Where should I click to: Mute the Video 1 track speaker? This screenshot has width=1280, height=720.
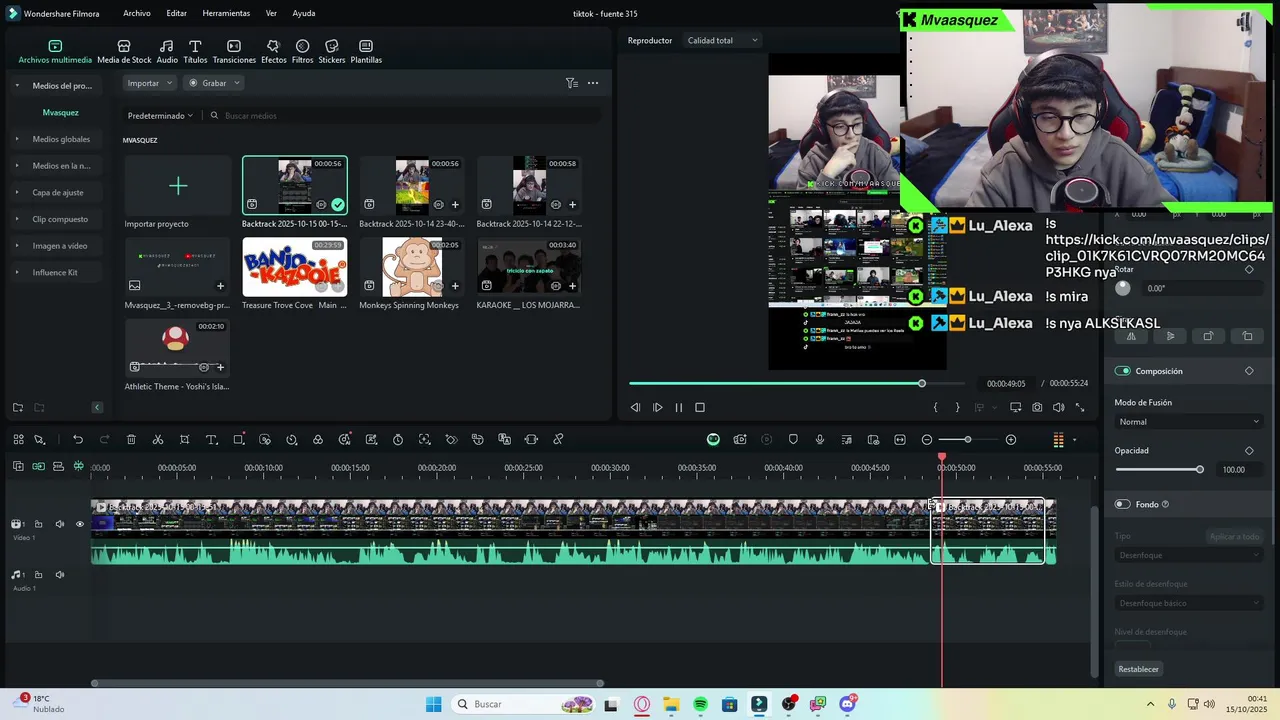click(60, 524)
